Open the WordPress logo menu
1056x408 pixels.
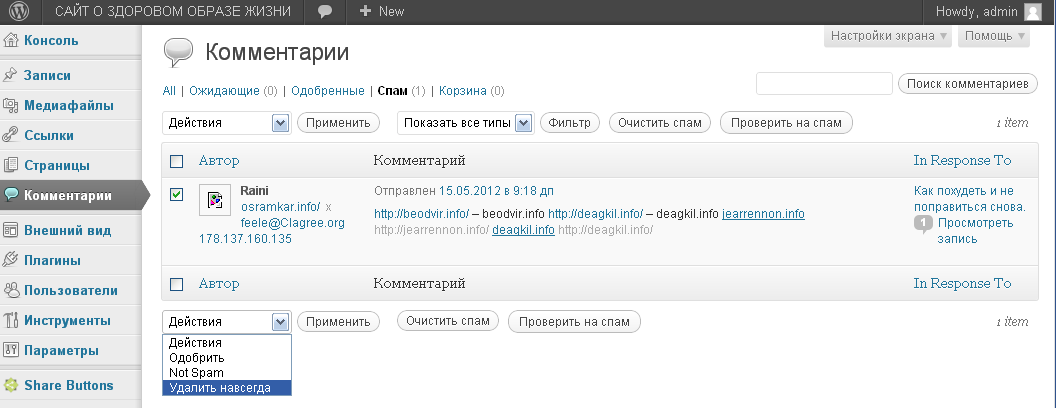[19, 11]
